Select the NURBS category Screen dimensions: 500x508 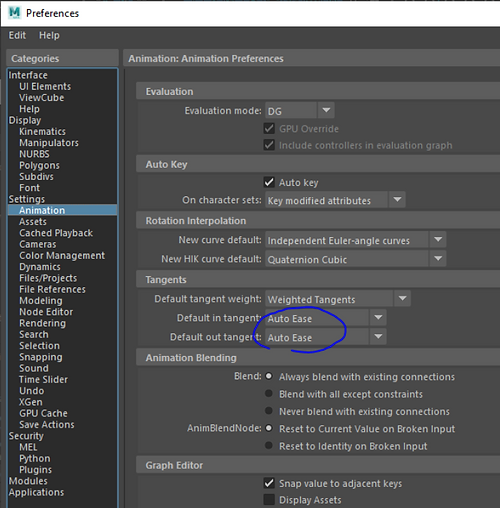[34, 154]
